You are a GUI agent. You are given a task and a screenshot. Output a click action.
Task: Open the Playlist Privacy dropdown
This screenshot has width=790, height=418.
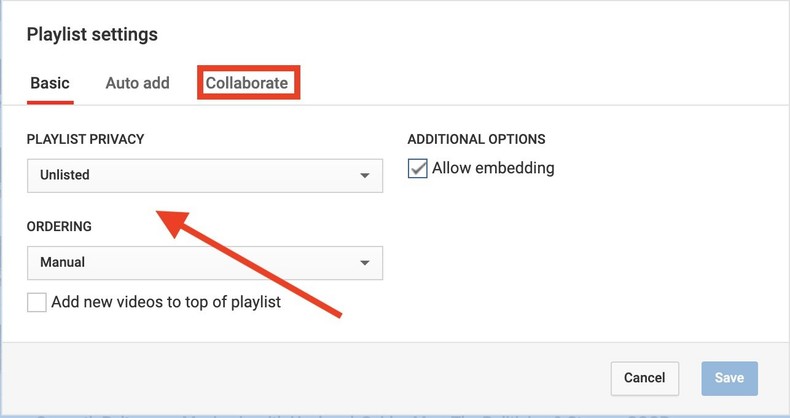pos(204,175)
